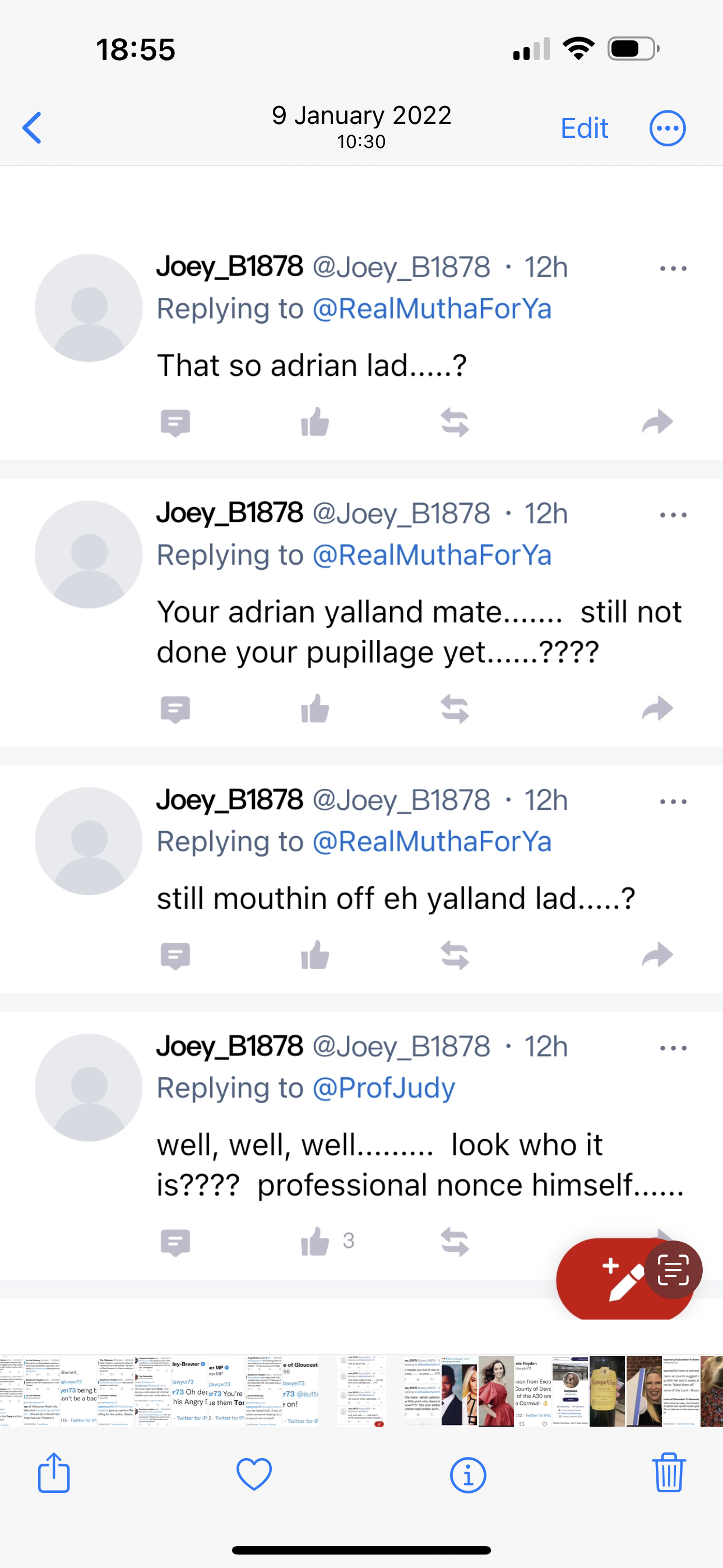Open @RealMuthaForYa link in first tweet
The width and height of the screenshot is (723, 1568).
pos(432,308)
